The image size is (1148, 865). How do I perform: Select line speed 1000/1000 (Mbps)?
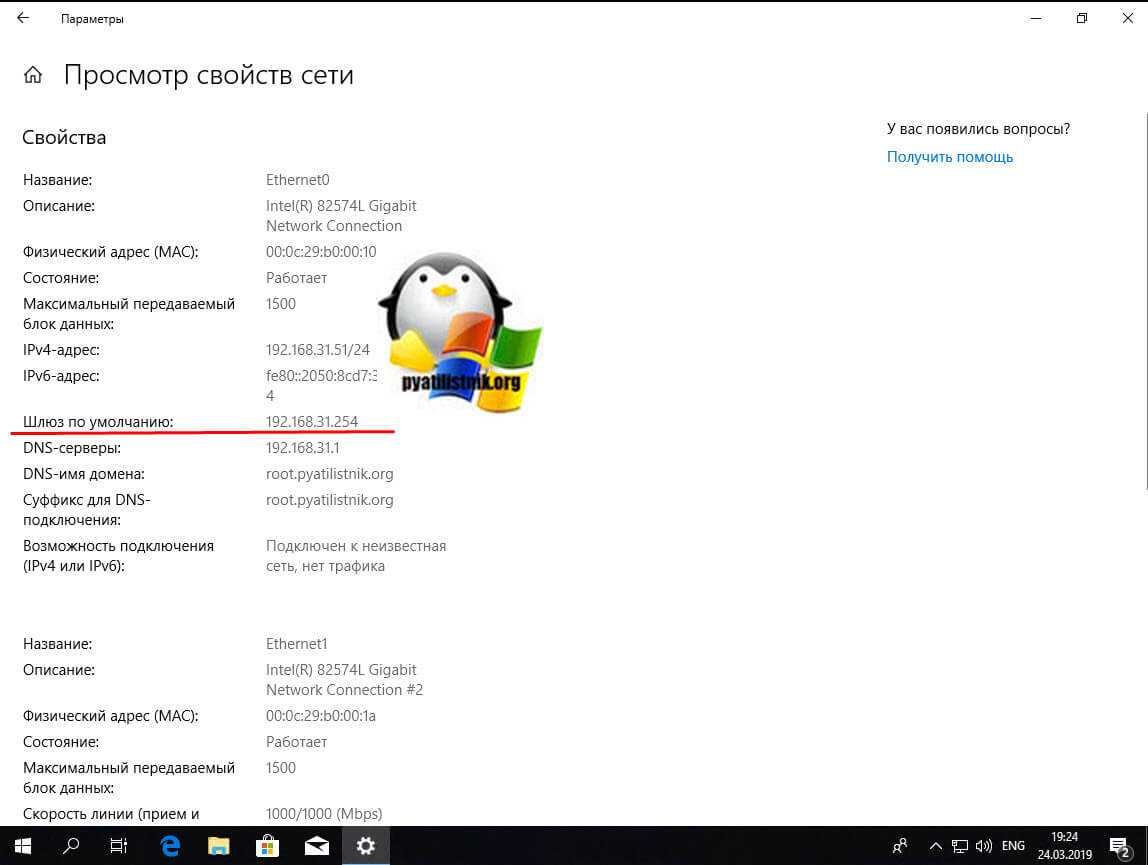[324, 814]
